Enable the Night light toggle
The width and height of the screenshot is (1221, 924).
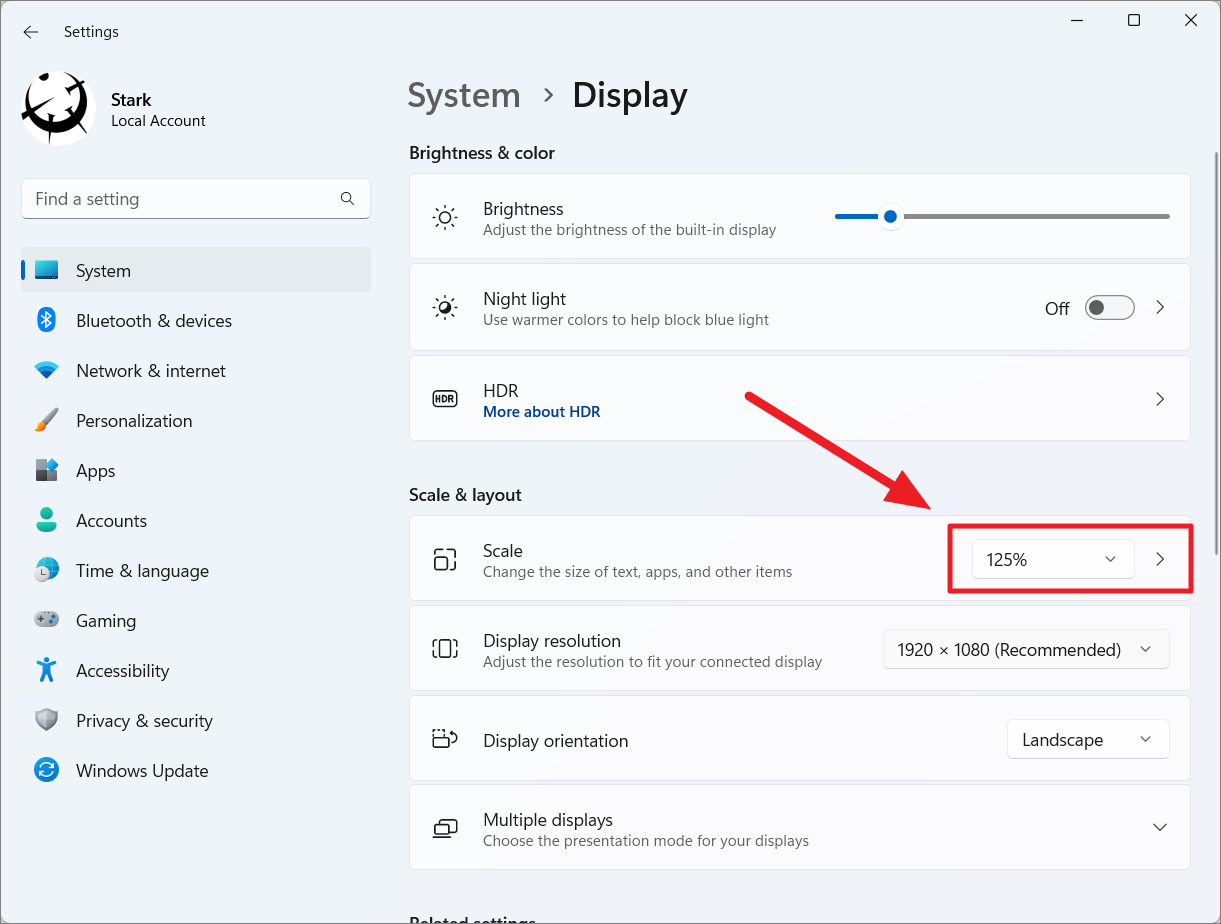[1109, 307]
